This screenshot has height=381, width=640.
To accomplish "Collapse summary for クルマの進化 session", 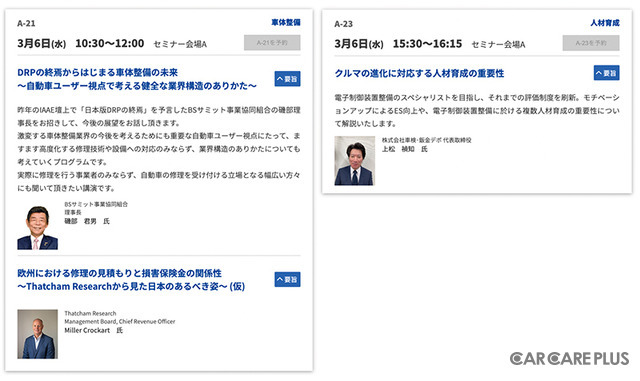I will (x=606, y=73).
